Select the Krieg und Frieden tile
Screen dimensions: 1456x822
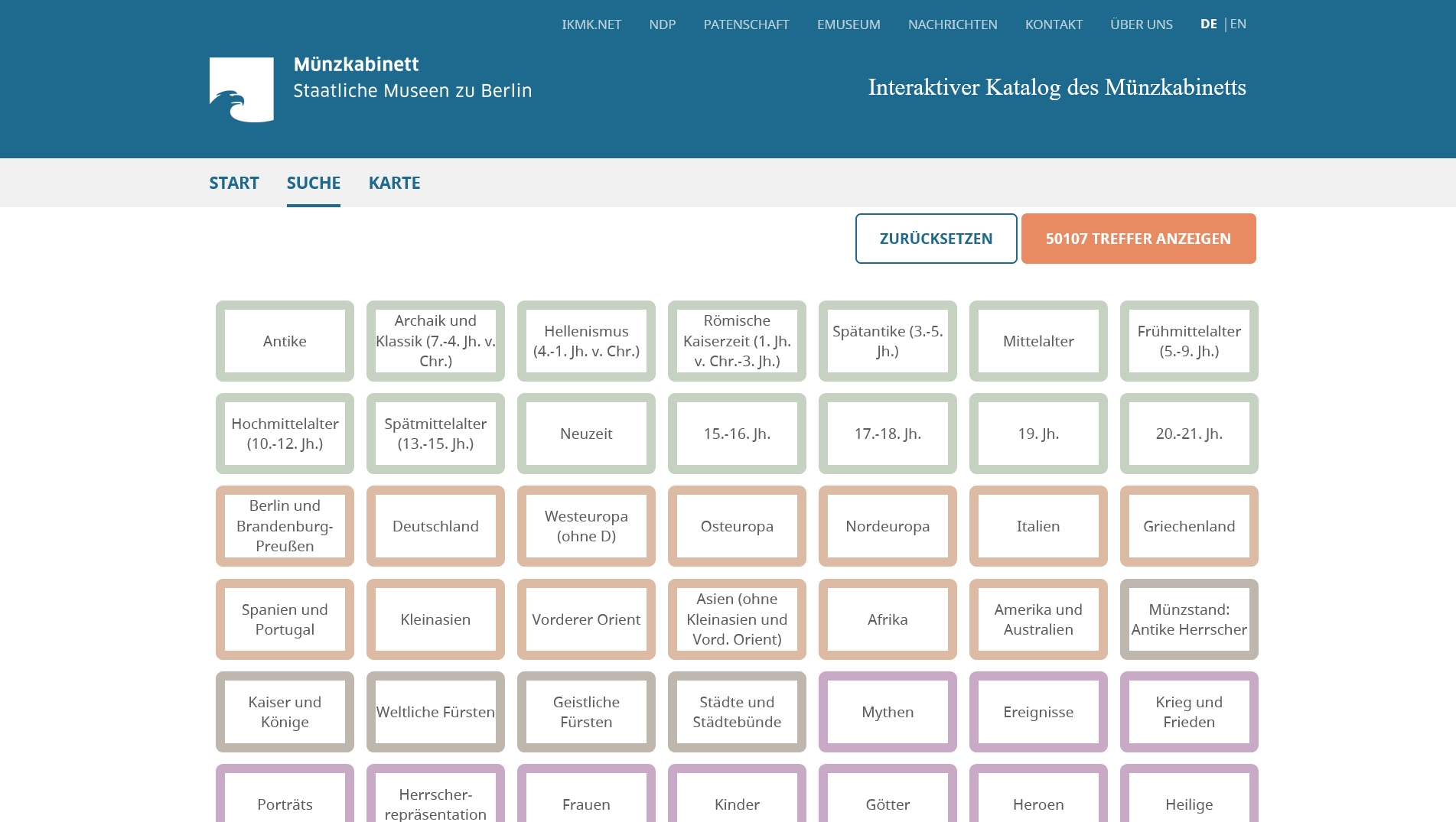[1188, 712]
